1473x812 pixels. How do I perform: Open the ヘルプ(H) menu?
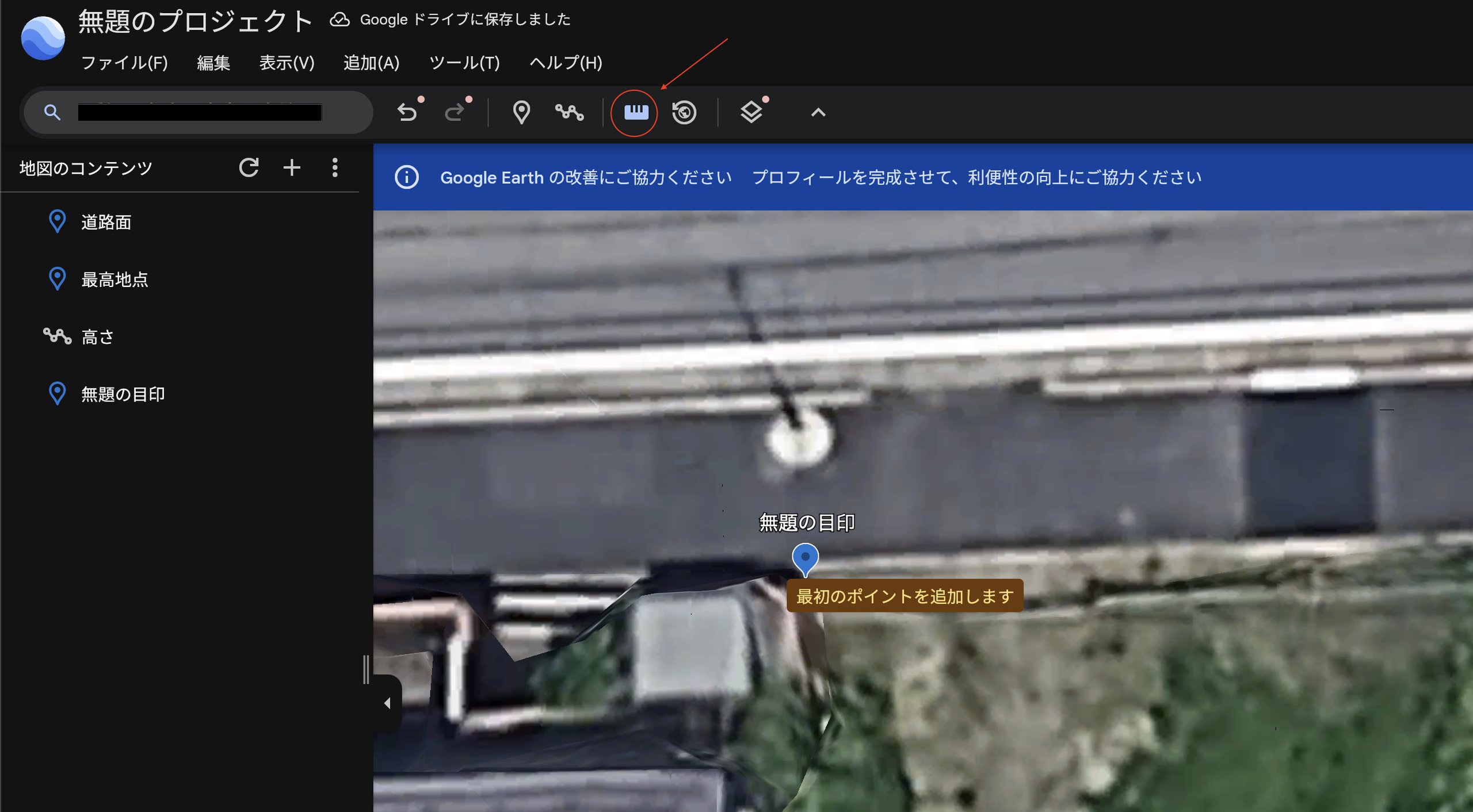[566, 63]
